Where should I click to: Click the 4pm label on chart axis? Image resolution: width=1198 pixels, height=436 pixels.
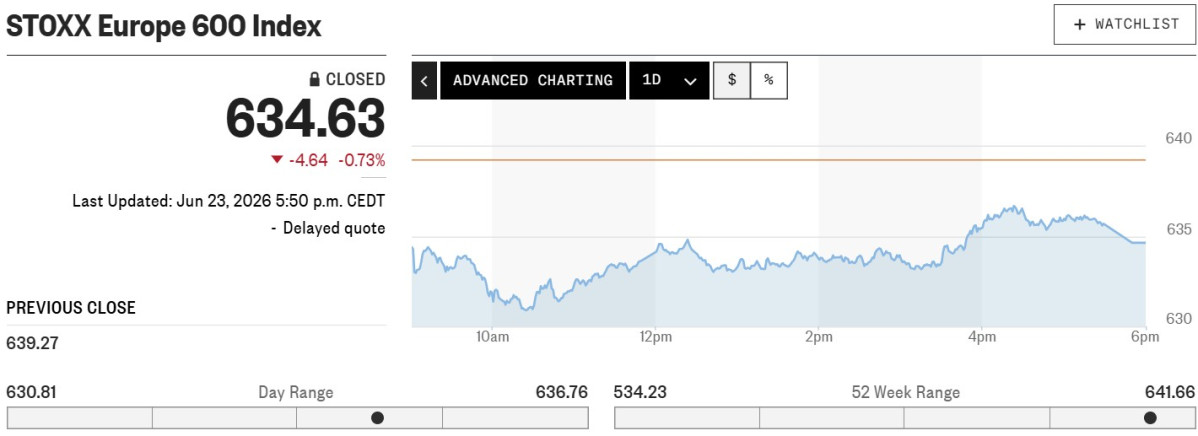(982, 337)
